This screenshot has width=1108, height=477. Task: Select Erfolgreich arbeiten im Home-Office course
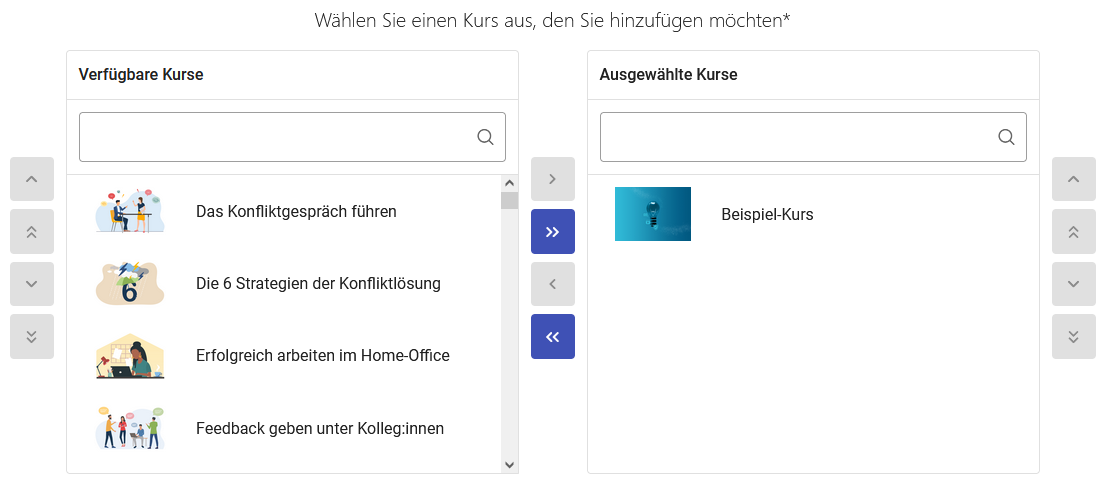click(322, 356)
